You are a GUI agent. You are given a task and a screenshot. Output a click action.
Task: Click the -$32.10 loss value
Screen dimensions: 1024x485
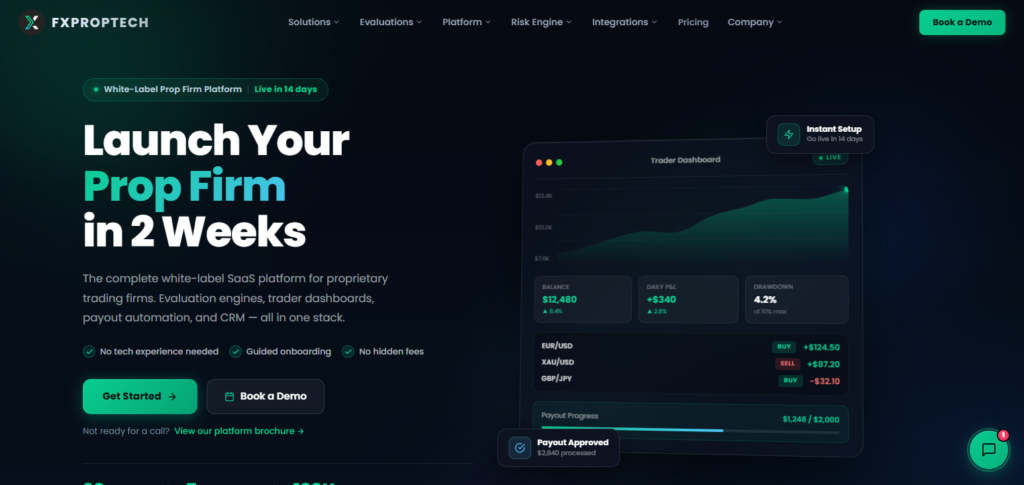(825, 381)
